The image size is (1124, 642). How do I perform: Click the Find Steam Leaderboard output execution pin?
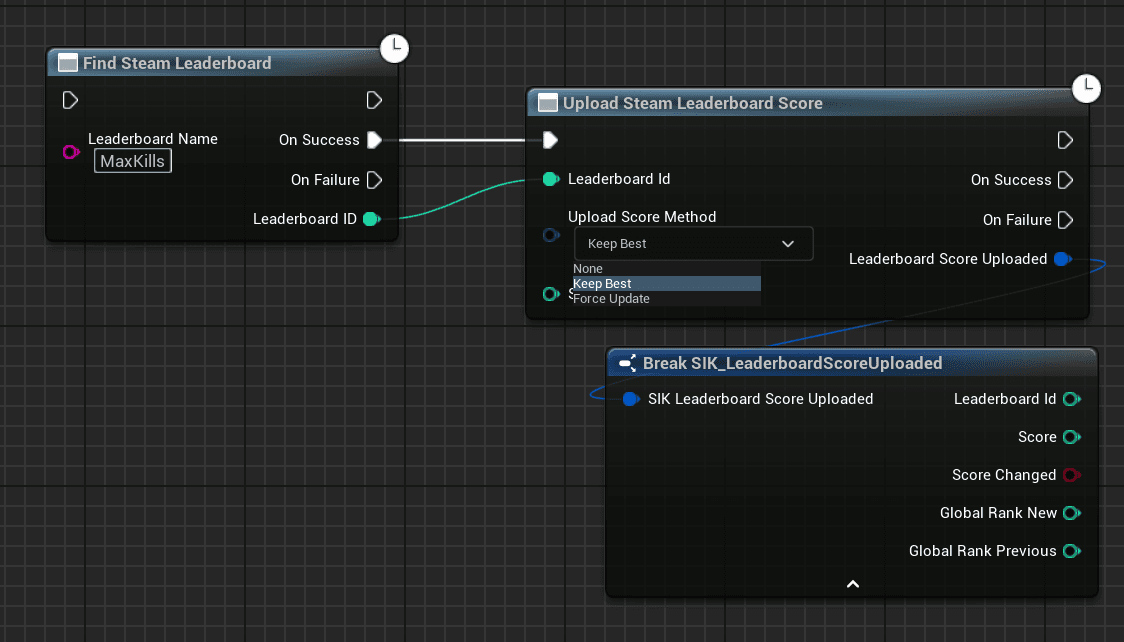pyautogui.click(x=374, y=100)
